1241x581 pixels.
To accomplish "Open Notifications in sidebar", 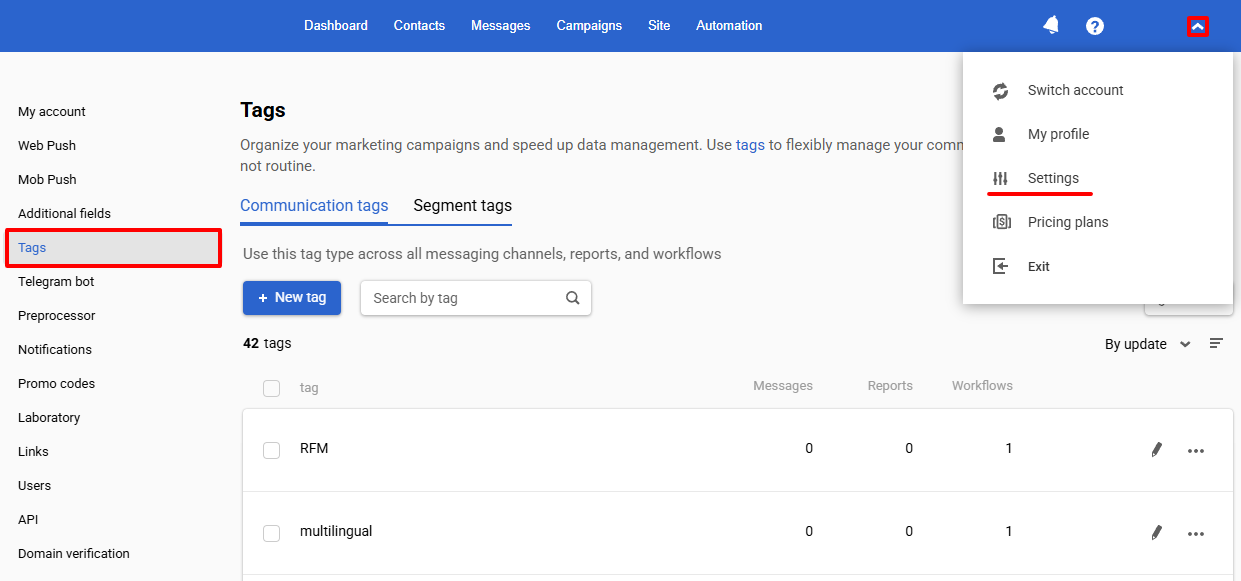I will [x=55, y=350].
